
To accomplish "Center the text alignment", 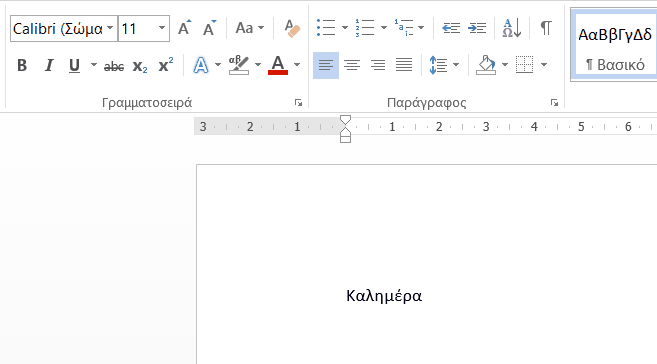I will pyautogui.click(x=352, y=65).
